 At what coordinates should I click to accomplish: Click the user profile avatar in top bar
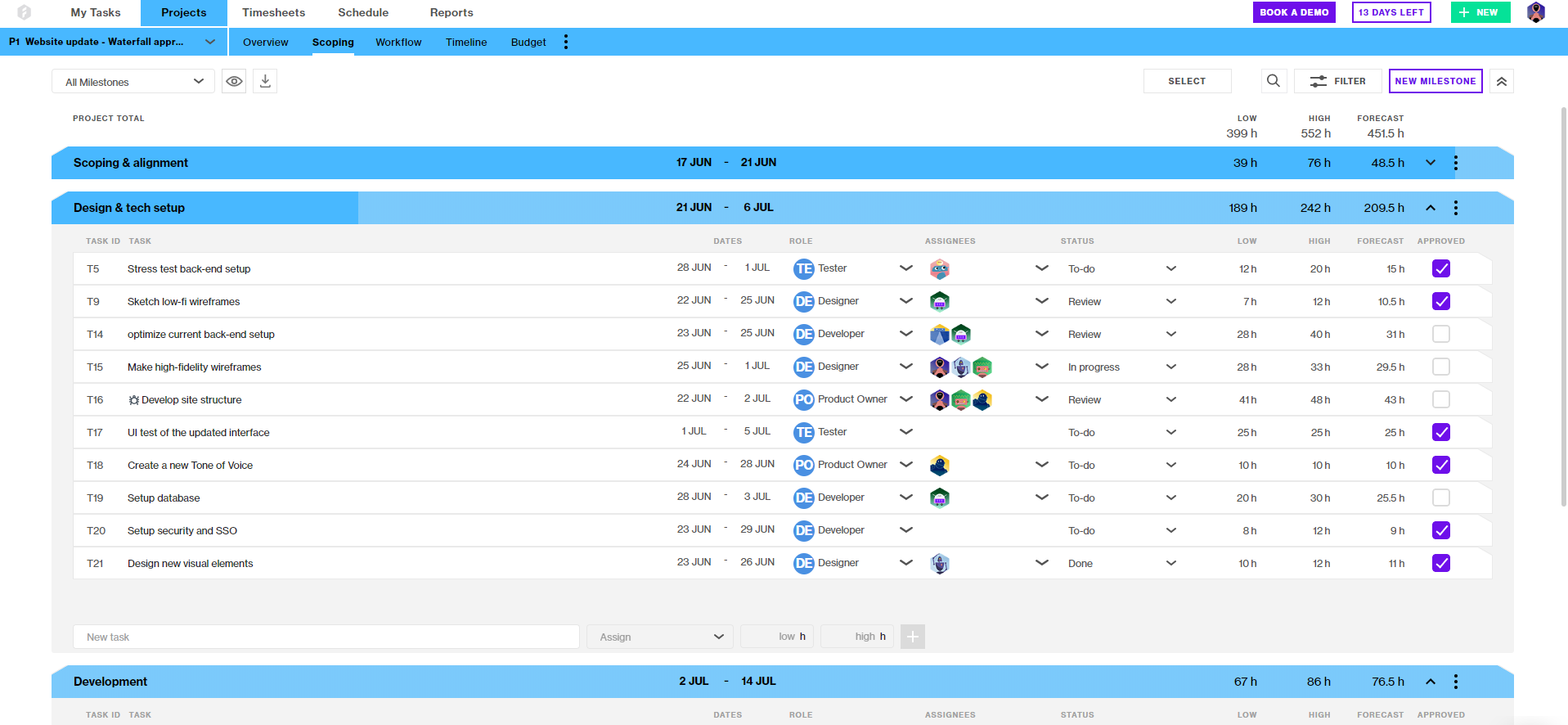(1536, 12)
